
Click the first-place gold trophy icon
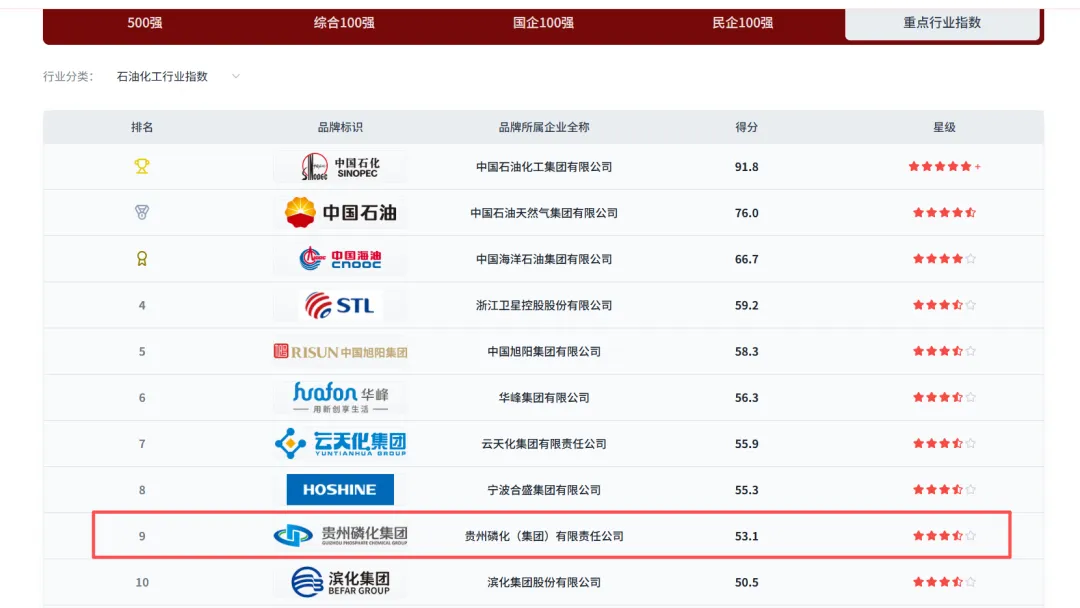pyautogui.click(x=142, y=166)
